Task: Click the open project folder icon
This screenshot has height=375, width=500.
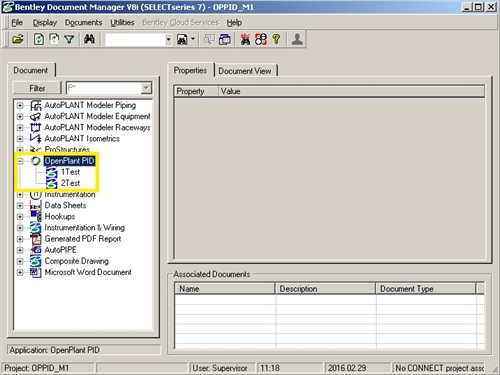Action: 18,39
